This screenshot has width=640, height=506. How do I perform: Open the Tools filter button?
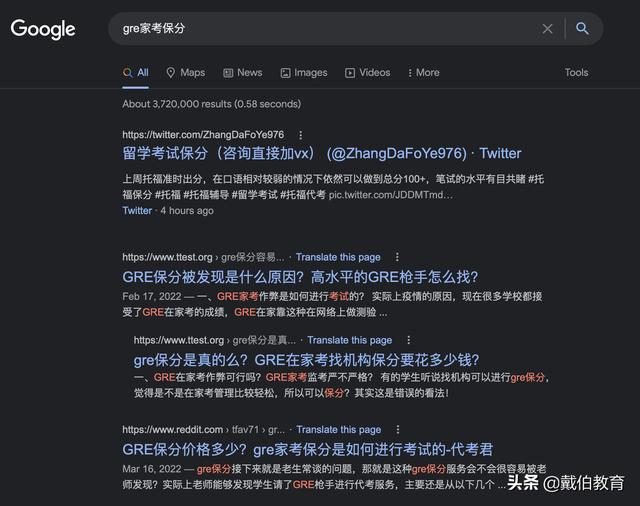[576, 73]
